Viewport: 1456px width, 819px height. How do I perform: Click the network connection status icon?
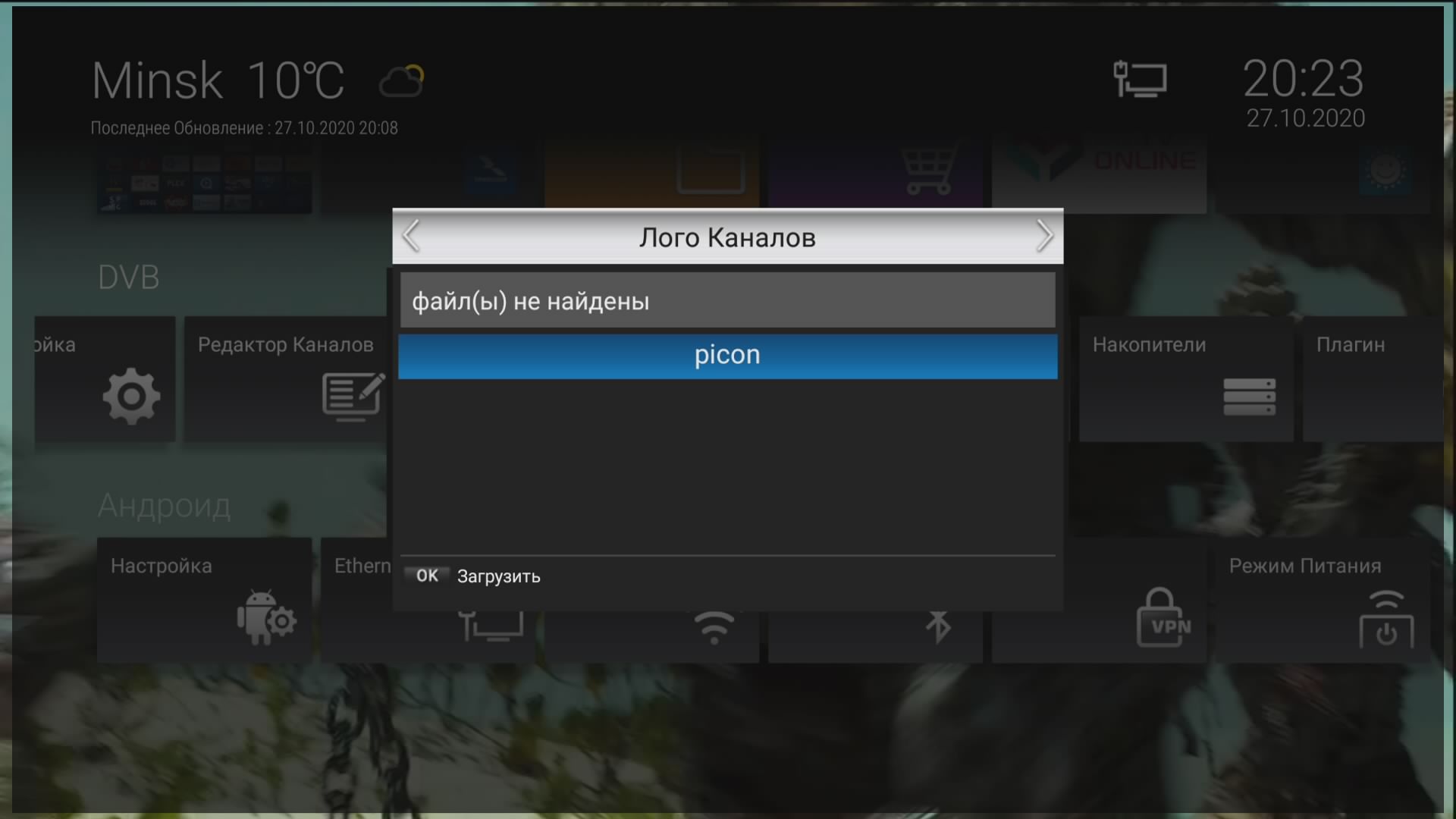1140,79
